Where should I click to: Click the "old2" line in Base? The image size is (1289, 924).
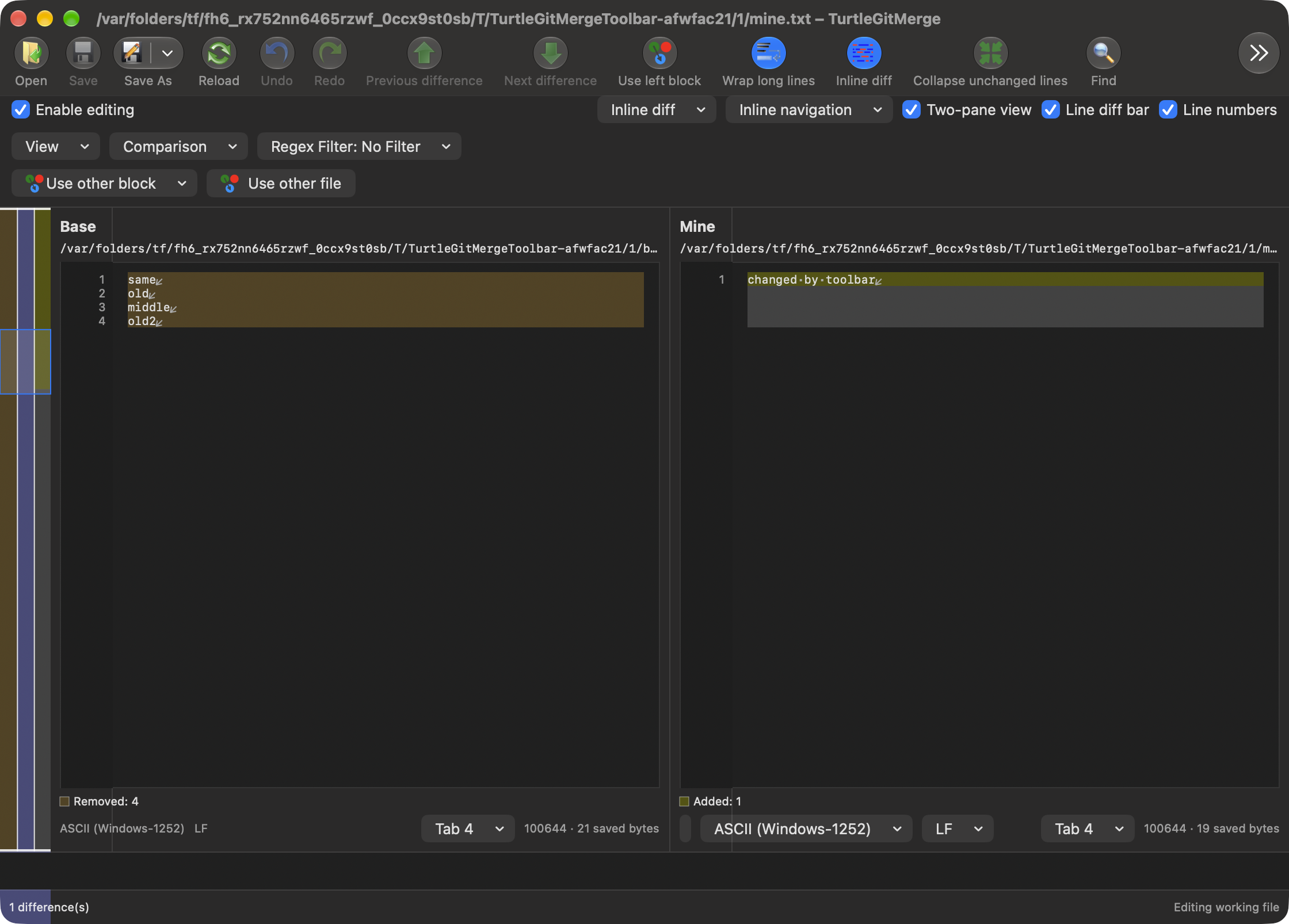[386, 321]
